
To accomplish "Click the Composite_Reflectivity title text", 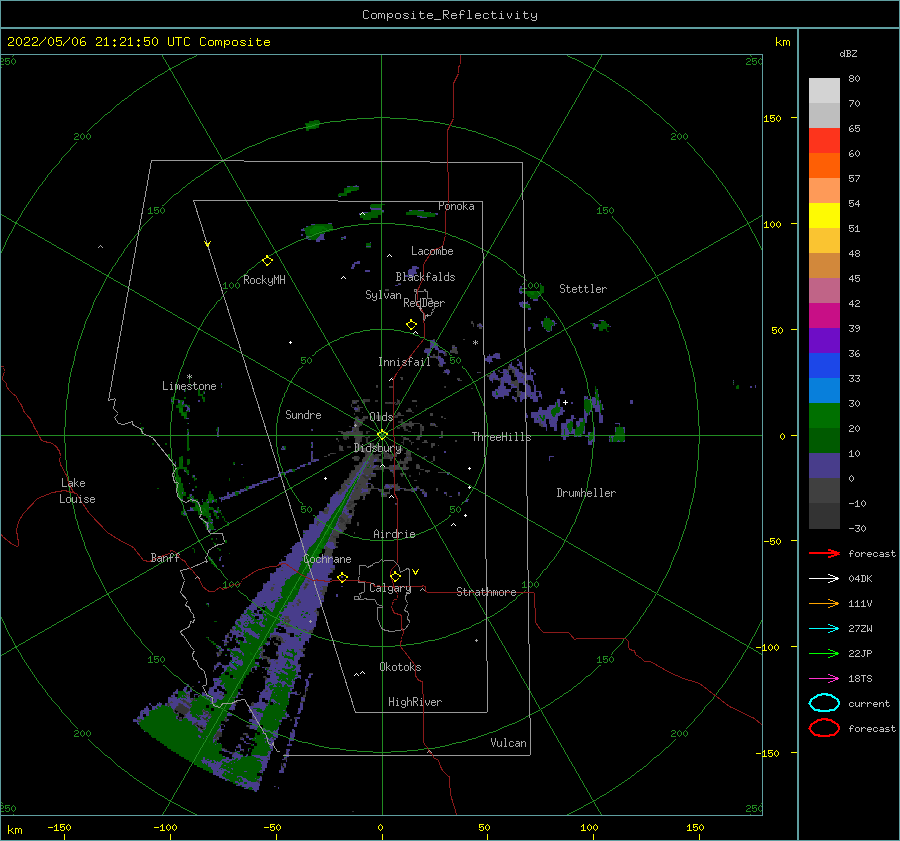I will pyautogui.click(x=449, y=15).
